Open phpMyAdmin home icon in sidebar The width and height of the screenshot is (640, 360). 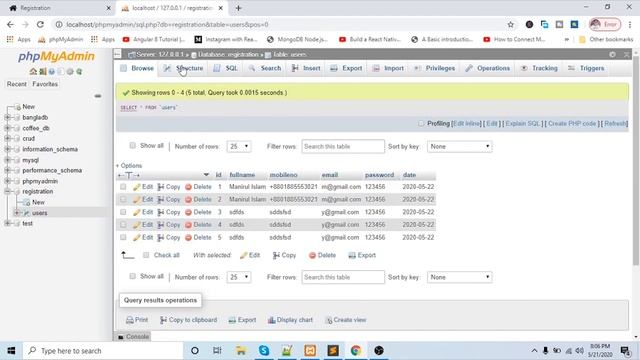33,71
